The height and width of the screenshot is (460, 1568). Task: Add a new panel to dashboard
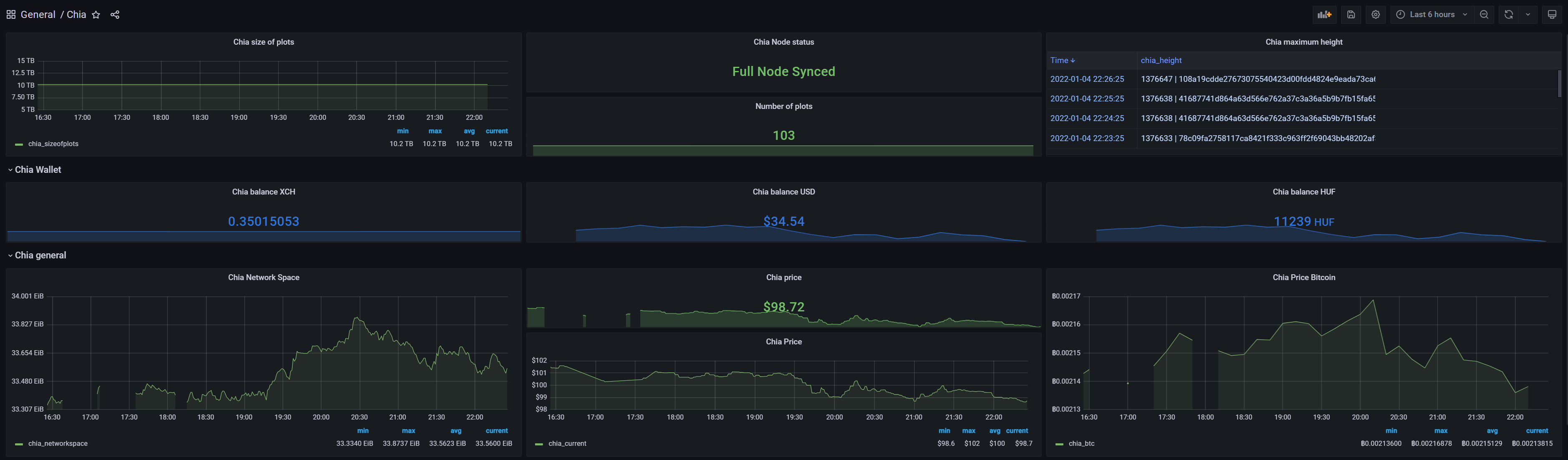click(x=1324, y=15)
